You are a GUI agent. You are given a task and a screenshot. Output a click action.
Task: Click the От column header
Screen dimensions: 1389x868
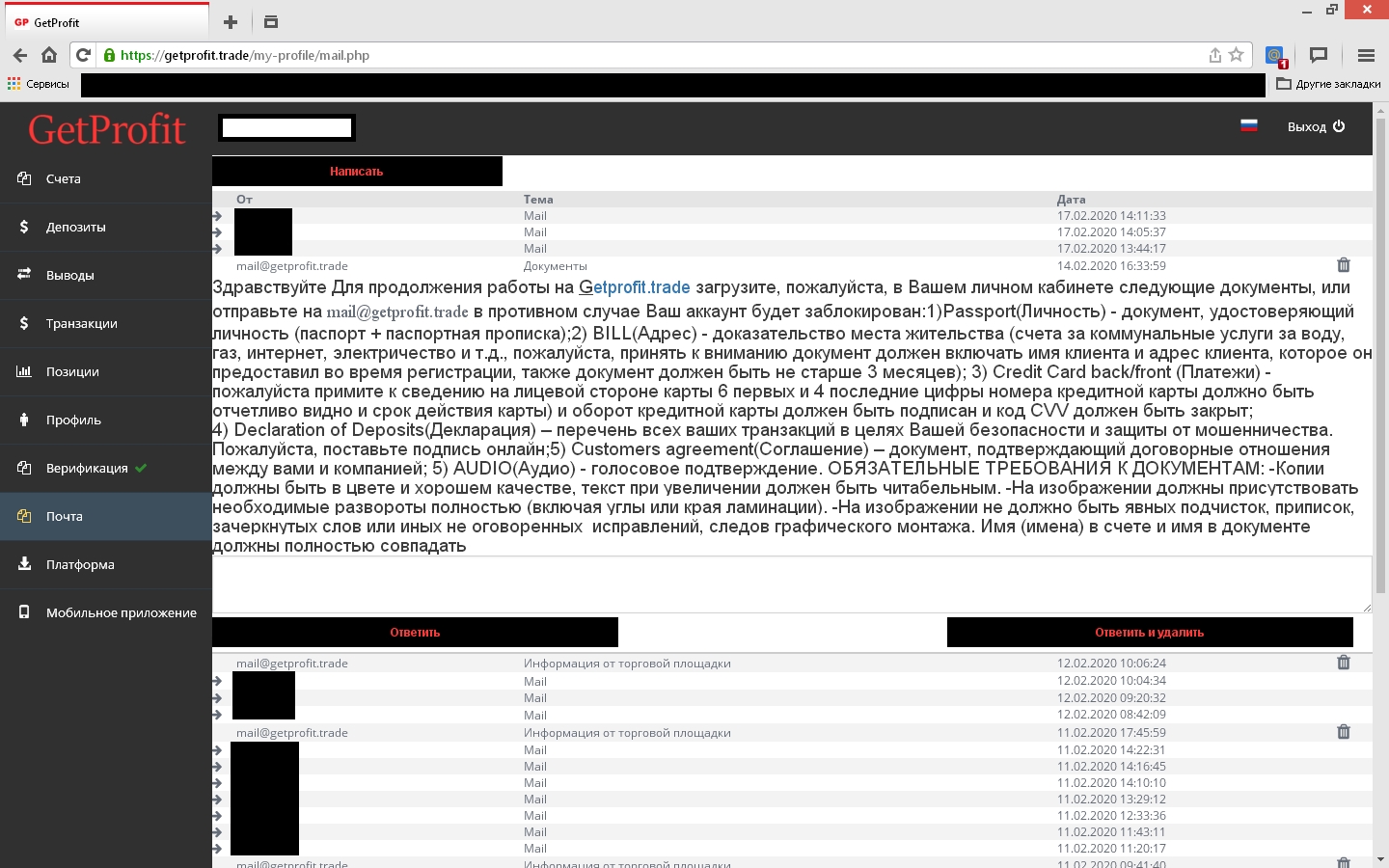pyautogui.click(x=244, y=200)
